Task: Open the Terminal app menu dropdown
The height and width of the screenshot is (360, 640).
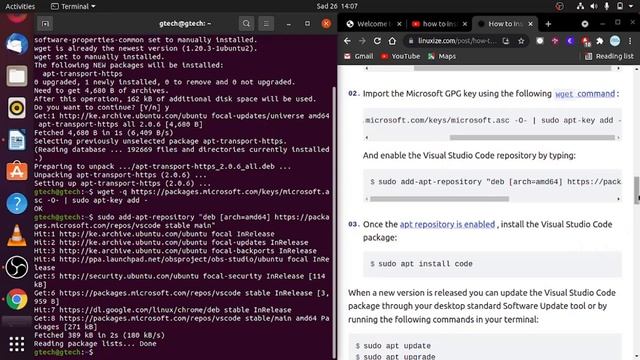Action: pos(73,6)
